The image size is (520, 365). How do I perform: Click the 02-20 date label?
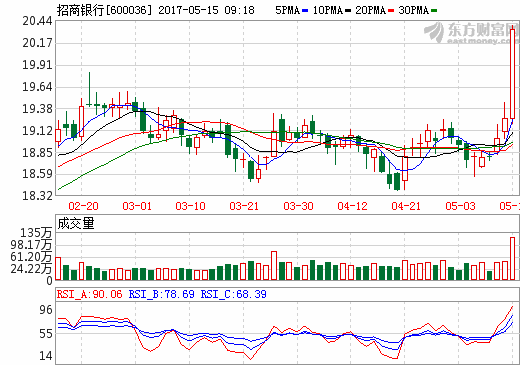[x=83, y=206]
